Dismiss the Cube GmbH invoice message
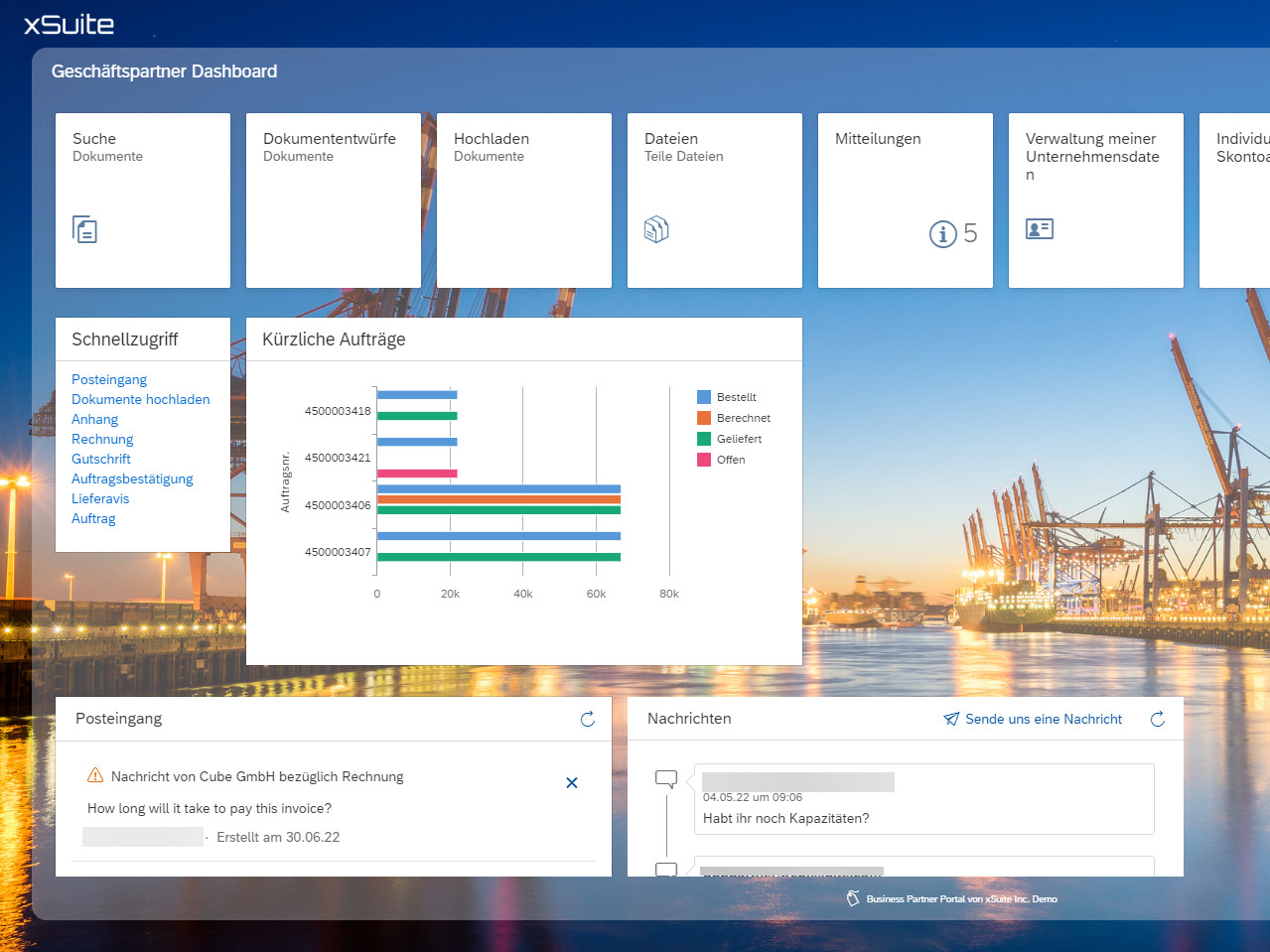 572,783
